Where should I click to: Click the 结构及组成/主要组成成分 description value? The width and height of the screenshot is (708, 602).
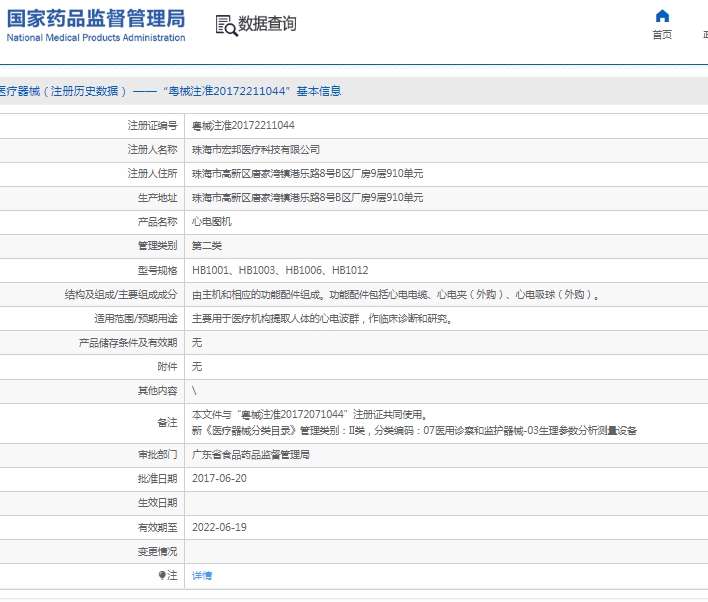(396, 294)
